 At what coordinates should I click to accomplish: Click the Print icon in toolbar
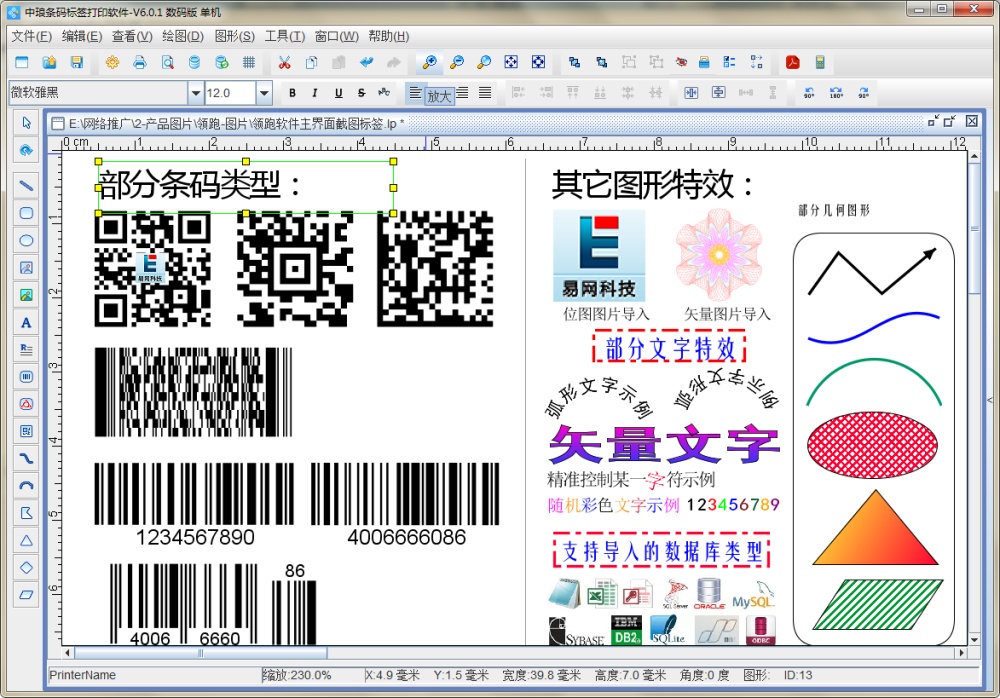[140, 62]
